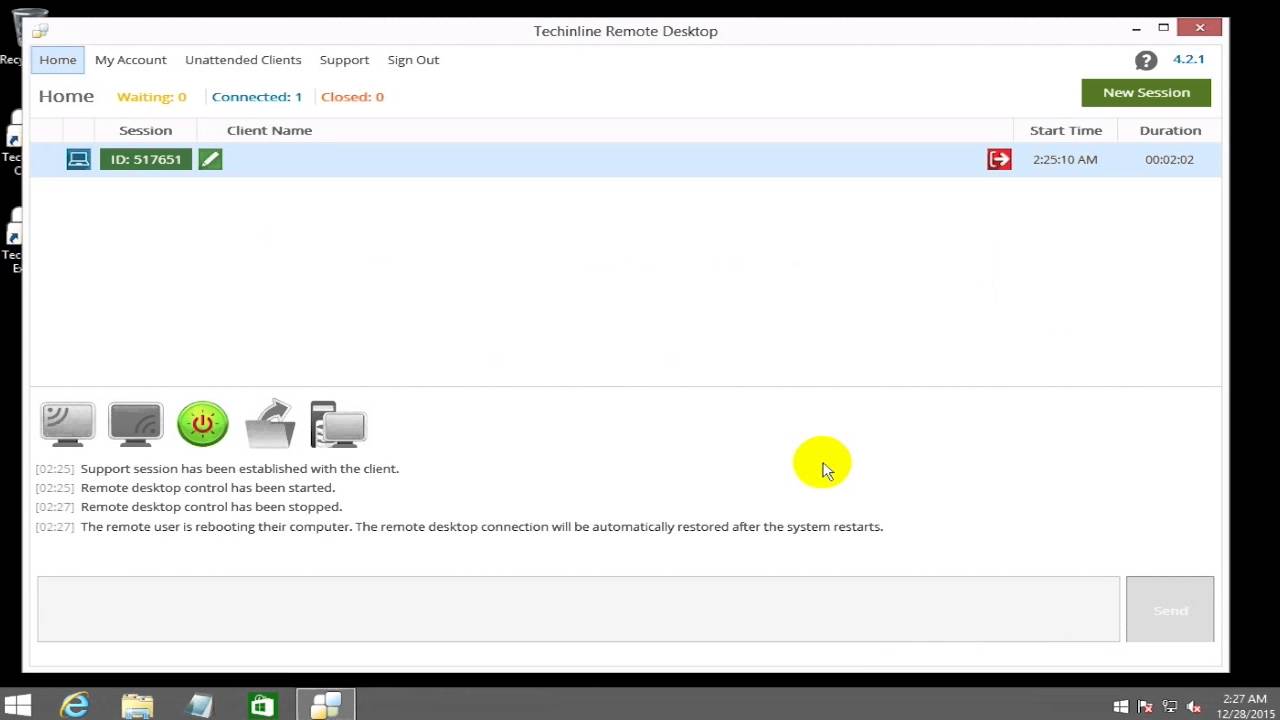1280x720 pixels.
Task: Click the "Support session has been established" log line
Action: pyautogui.click(x=240, y=469)
